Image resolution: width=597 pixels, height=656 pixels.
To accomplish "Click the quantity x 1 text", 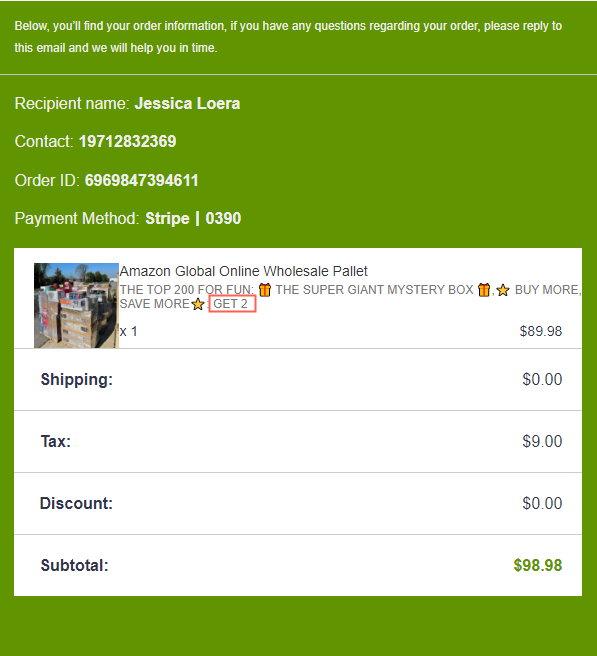I will [128, 331].
